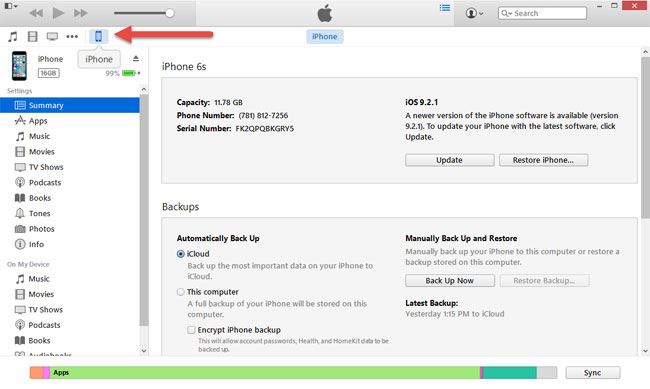Image resolution: width=650 pixels, height=389 pixels.
Task: Click the iOS 9.2.1 version heading
Action: pyautogui.click(x=422, y=102)
